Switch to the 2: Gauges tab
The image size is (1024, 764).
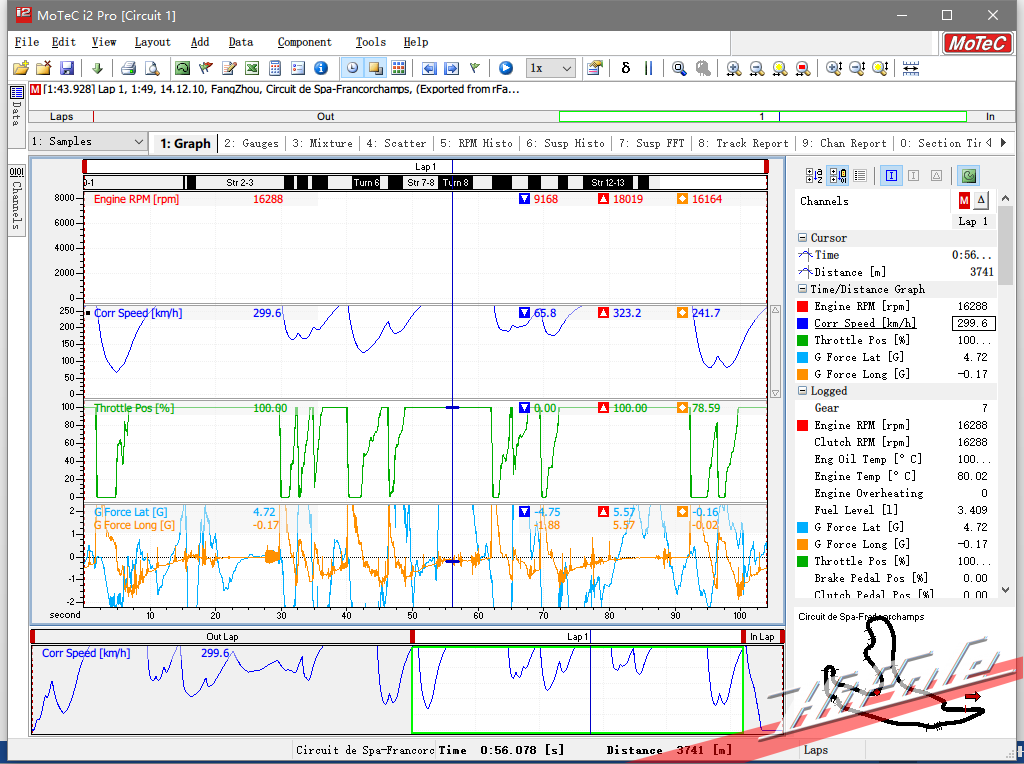pyautogui.click(x=251, y=143)
